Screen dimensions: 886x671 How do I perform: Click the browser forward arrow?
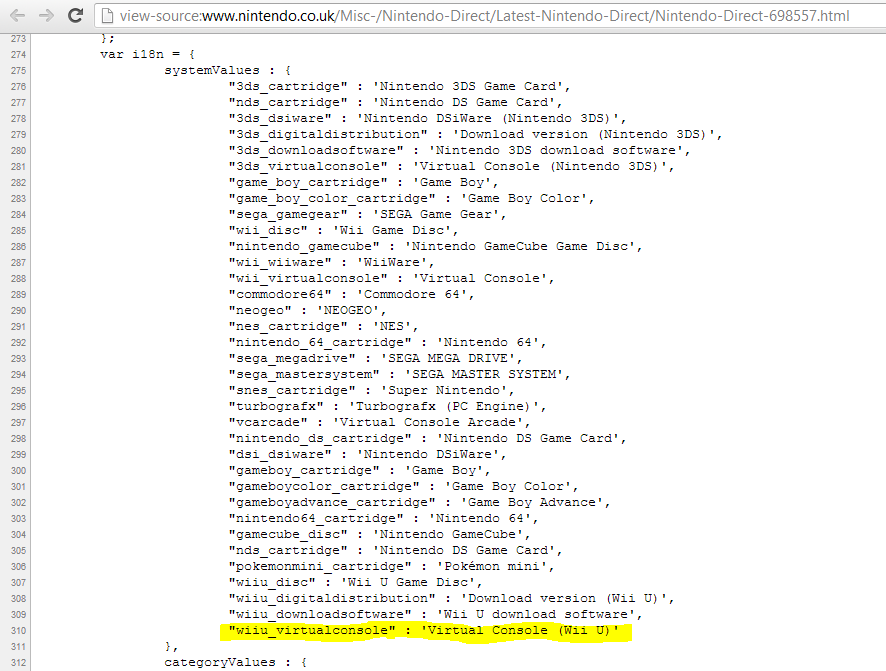coord(46,16)
